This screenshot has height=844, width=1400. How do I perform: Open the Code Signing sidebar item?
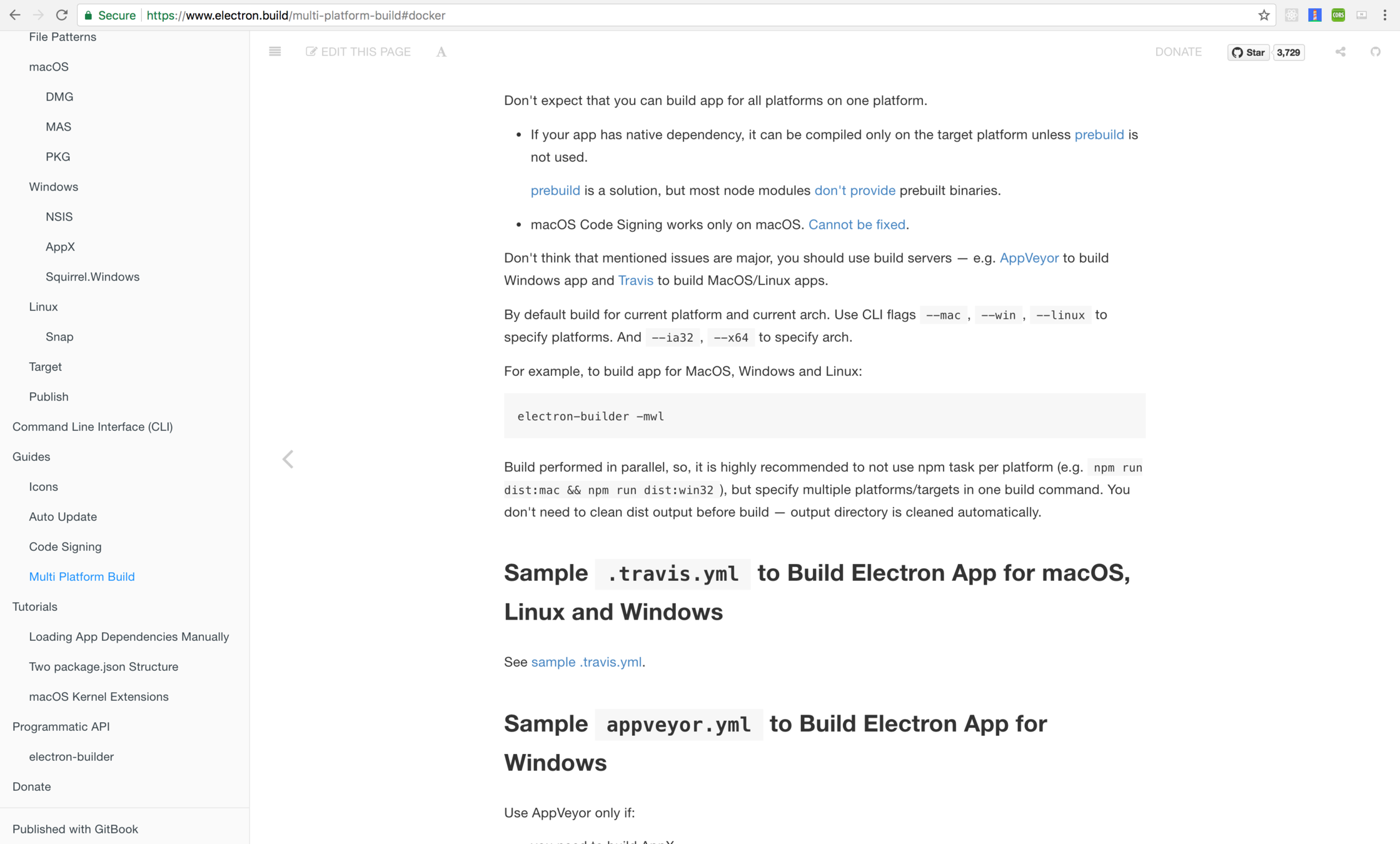65,546
